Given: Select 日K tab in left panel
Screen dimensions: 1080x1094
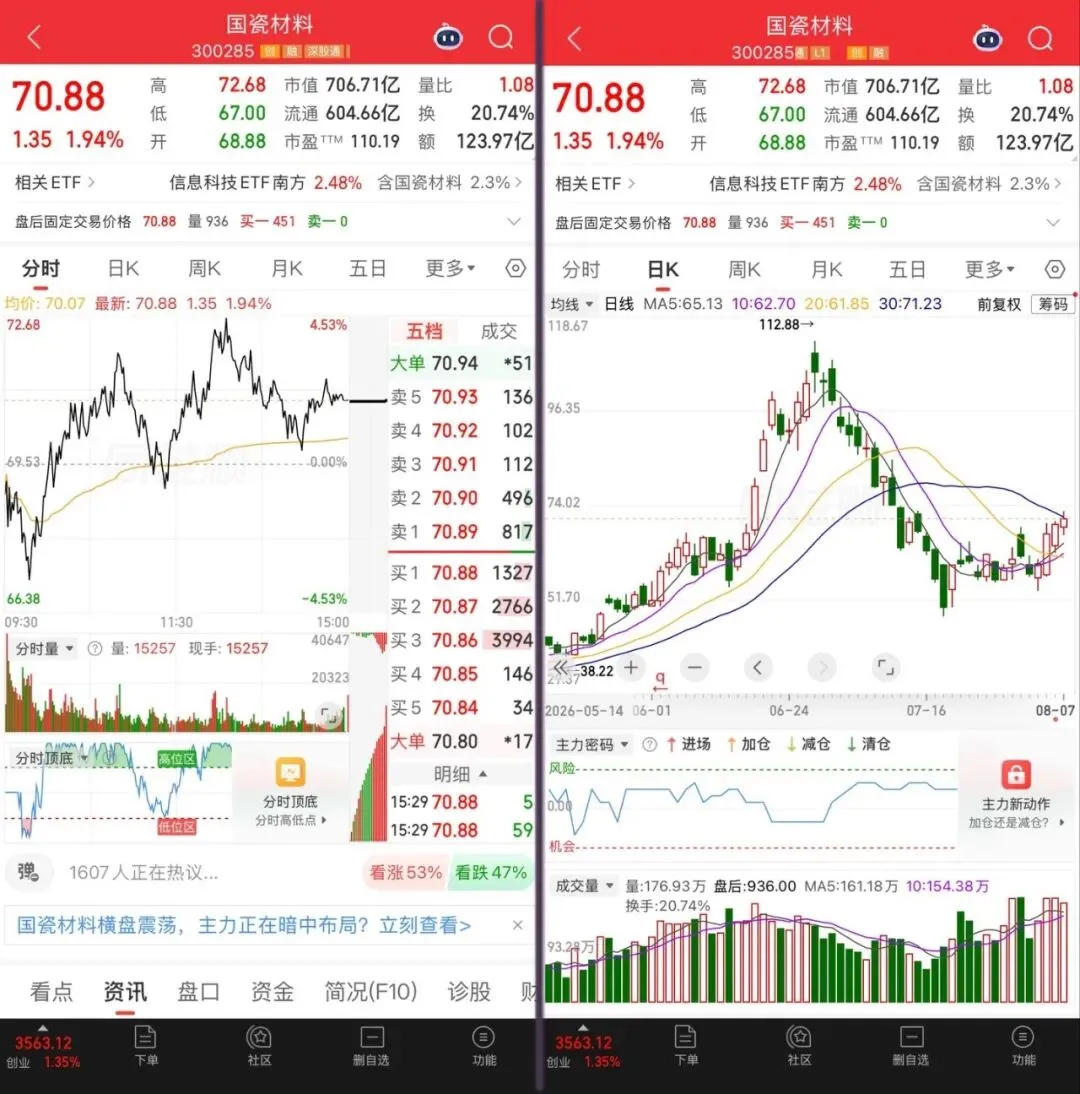Looking at the screenshot, I should point(123,268).
